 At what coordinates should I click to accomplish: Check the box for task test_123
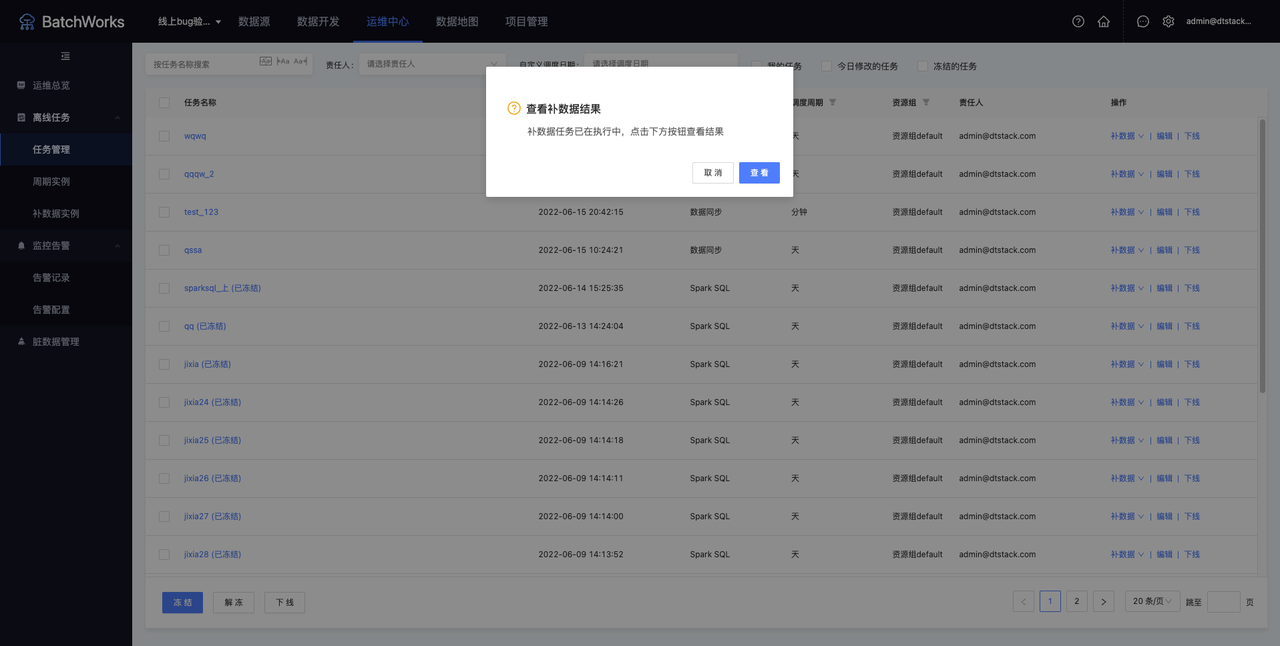164,212
